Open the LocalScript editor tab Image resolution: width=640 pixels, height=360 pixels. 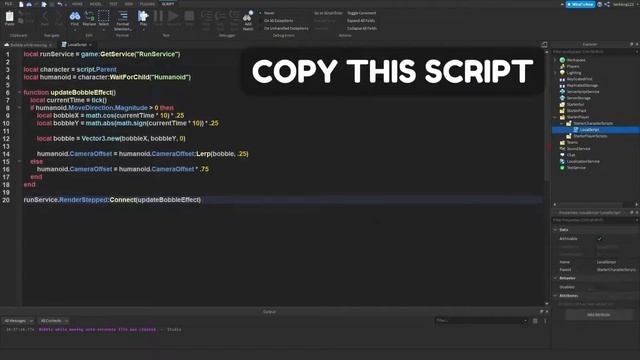pos(77,44)
